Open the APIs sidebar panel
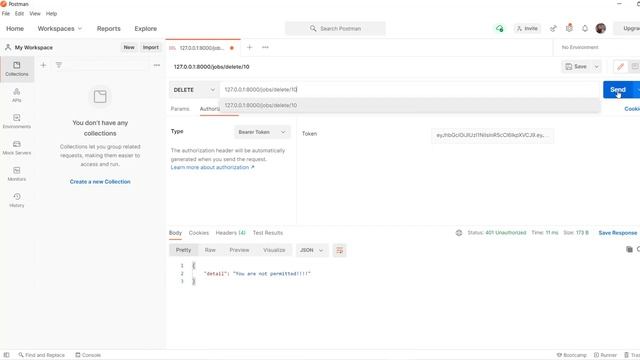The image size is (640, 360). click(17, 95)
